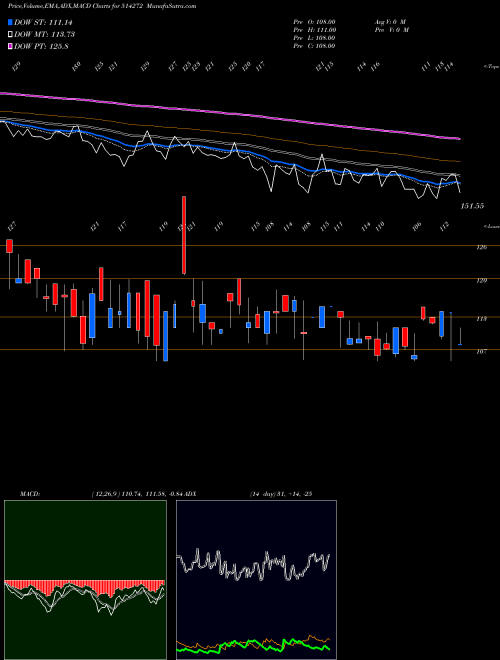Click the tall red spike candlestick
This screenshot has width=500, height=660.
(184, 235)
